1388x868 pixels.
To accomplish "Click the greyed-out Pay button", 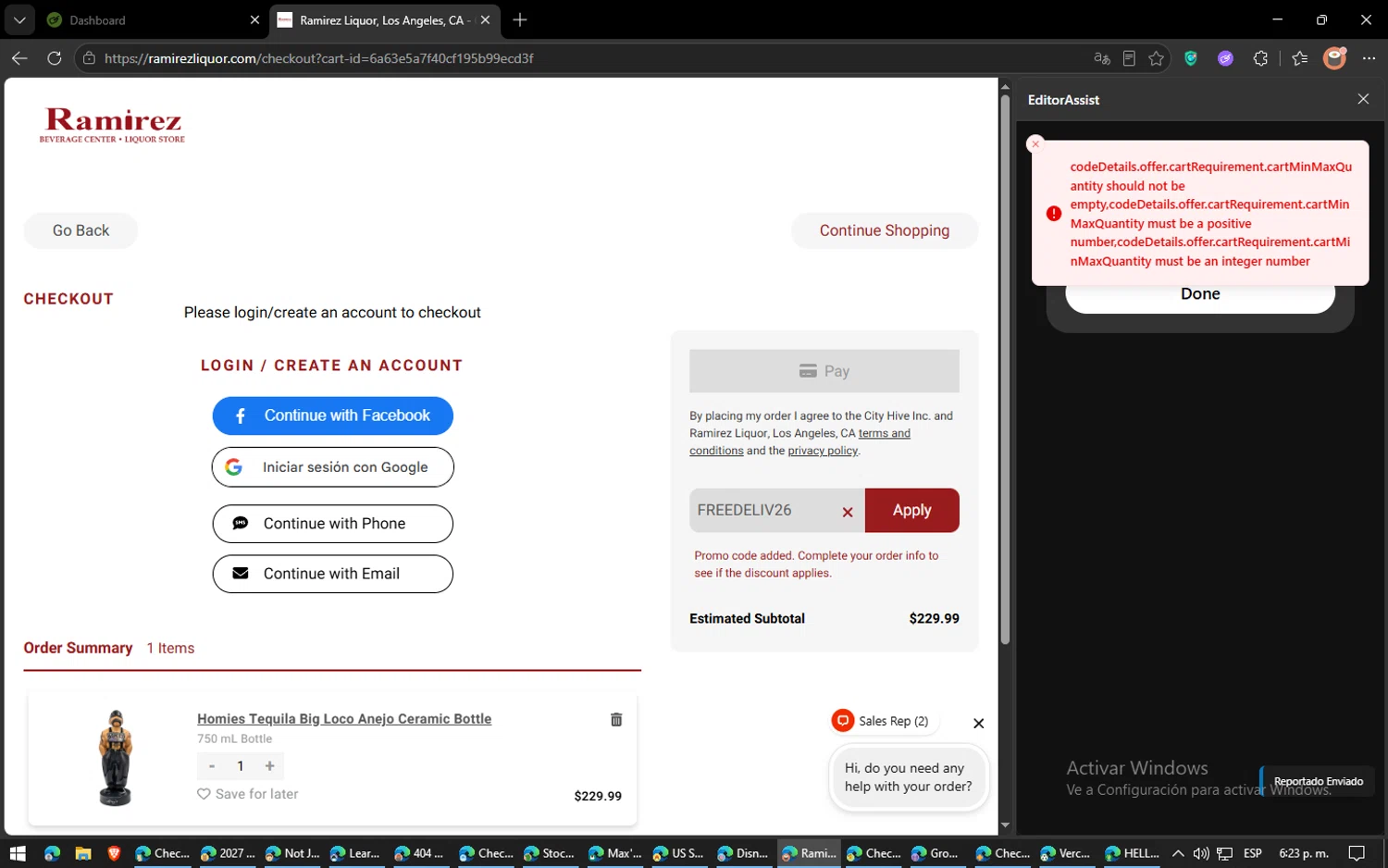I will (x=824, y=371).
